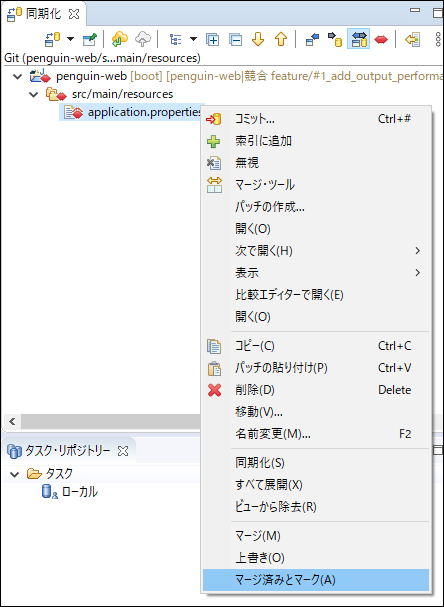Collapse the penguin-web project node

point(17,76)
